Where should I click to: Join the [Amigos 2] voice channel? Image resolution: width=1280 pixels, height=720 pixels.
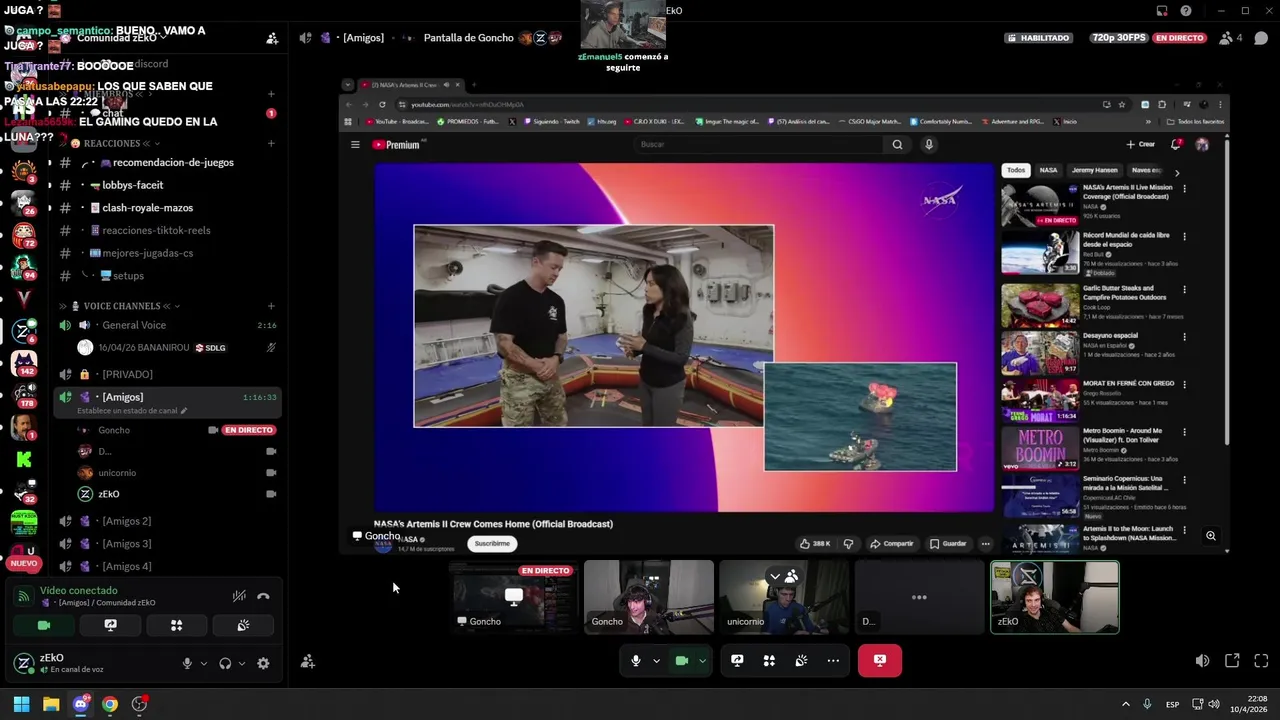pyautogui.click(x=168, y=521)
